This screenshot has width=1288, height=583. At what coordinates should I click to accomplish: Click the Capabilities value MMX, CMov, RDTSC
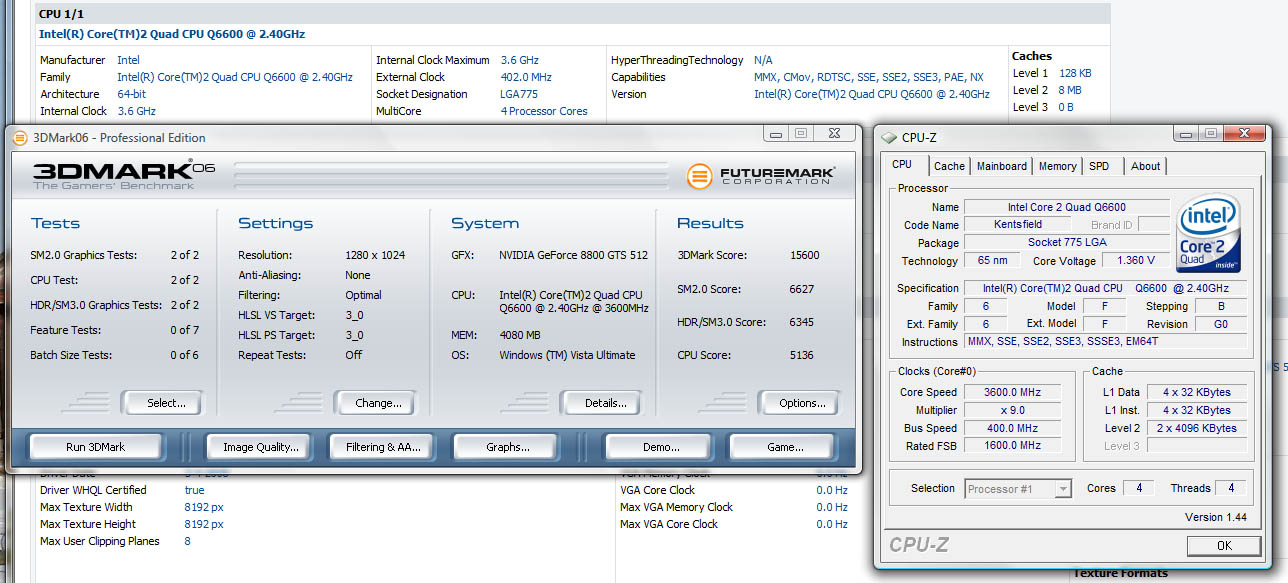click(868, 77)
